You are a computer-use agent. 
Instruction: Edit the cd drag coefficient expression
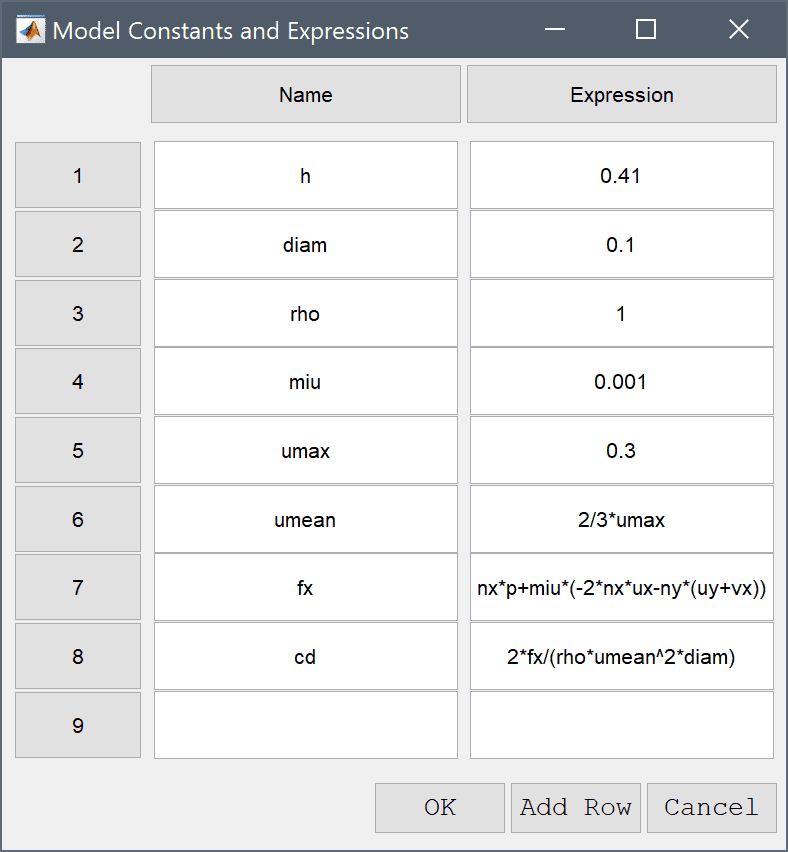622,656
